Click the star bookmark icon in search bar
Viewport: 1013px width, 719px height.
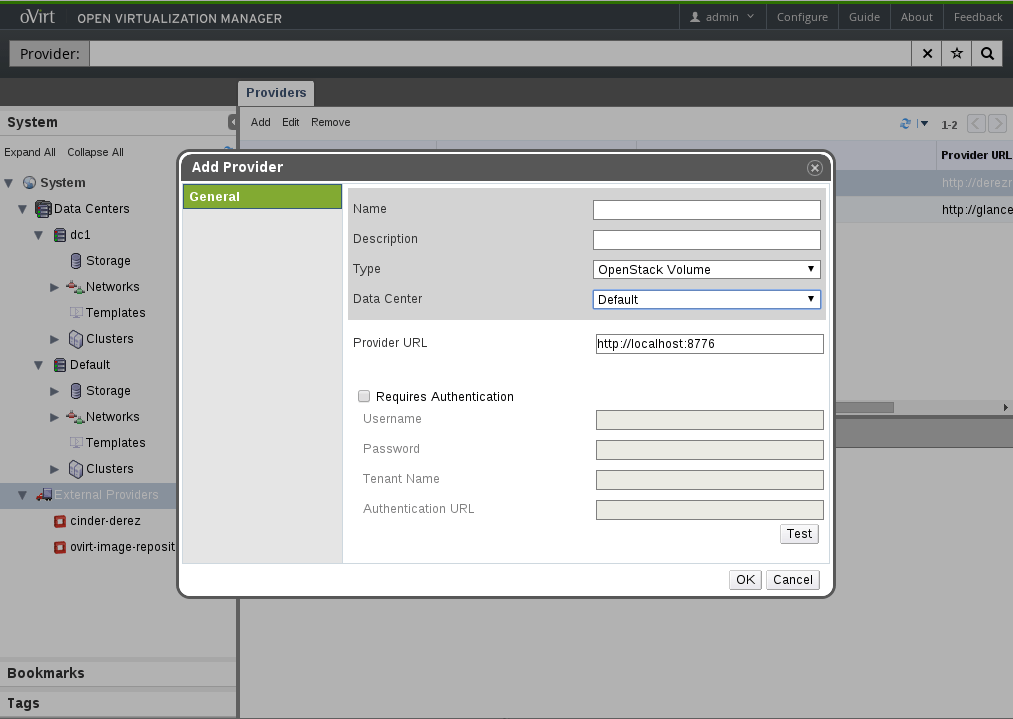(x=957, y=54)
